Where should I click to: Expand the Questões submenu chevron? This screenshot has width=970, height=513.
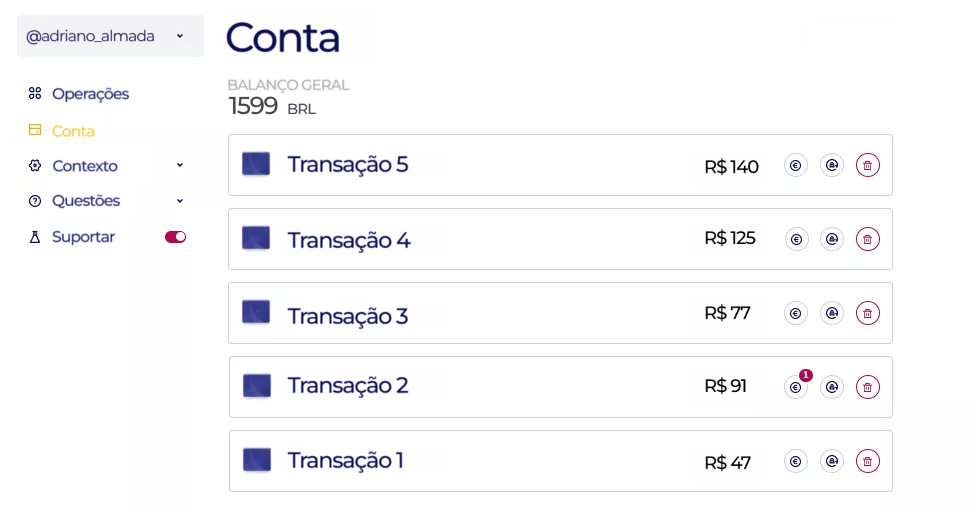[179, 200]
